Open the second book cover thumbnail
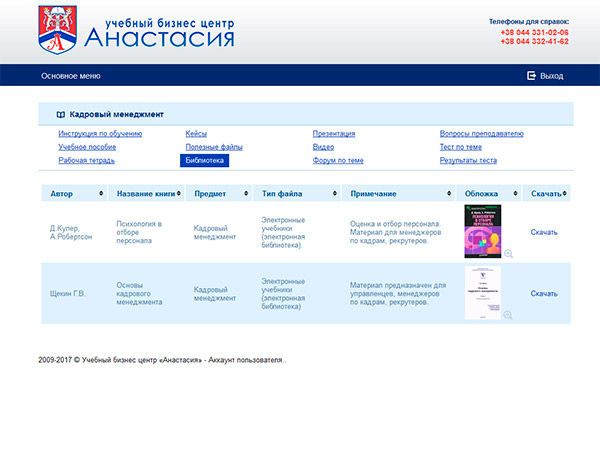Viewport: 600px width, 450px height. tap(483, 293)
